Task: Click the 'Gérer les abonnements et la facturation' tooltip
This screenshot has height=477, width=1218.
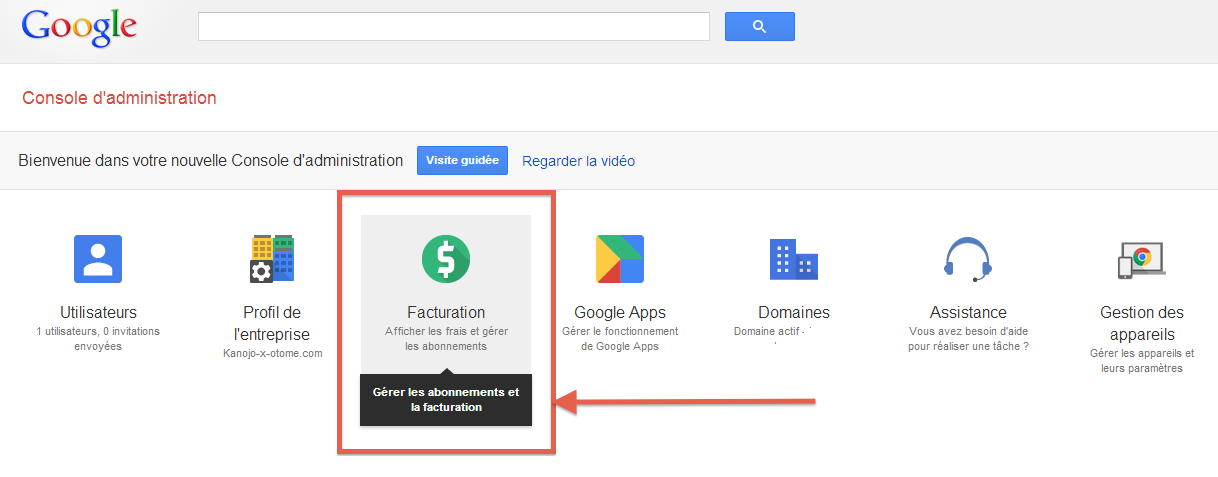Action: pos(446,400)
